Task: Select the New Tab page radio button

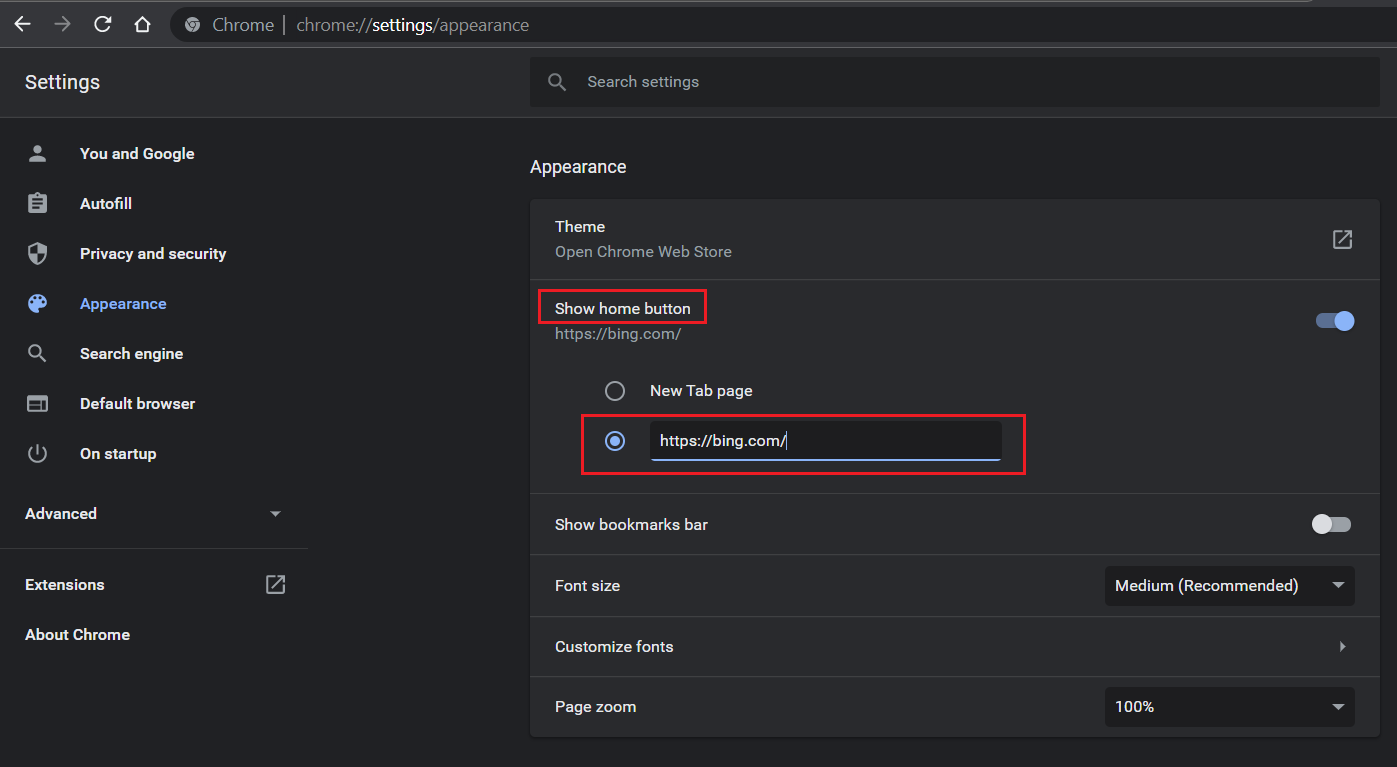Action: coord(614,391)
